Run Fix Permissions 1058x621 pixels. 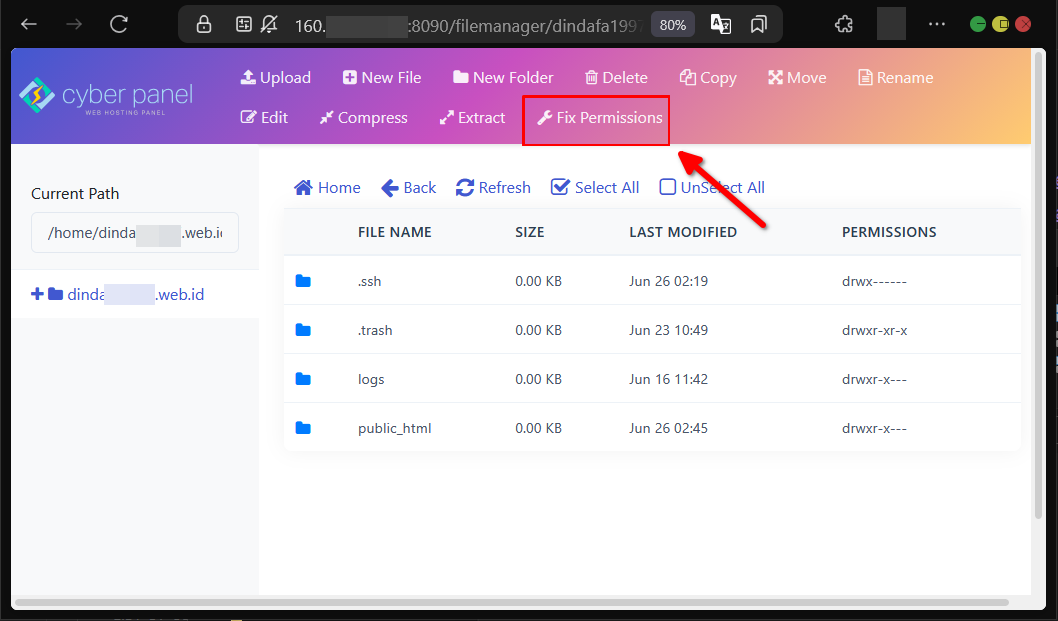click(599, 118)
